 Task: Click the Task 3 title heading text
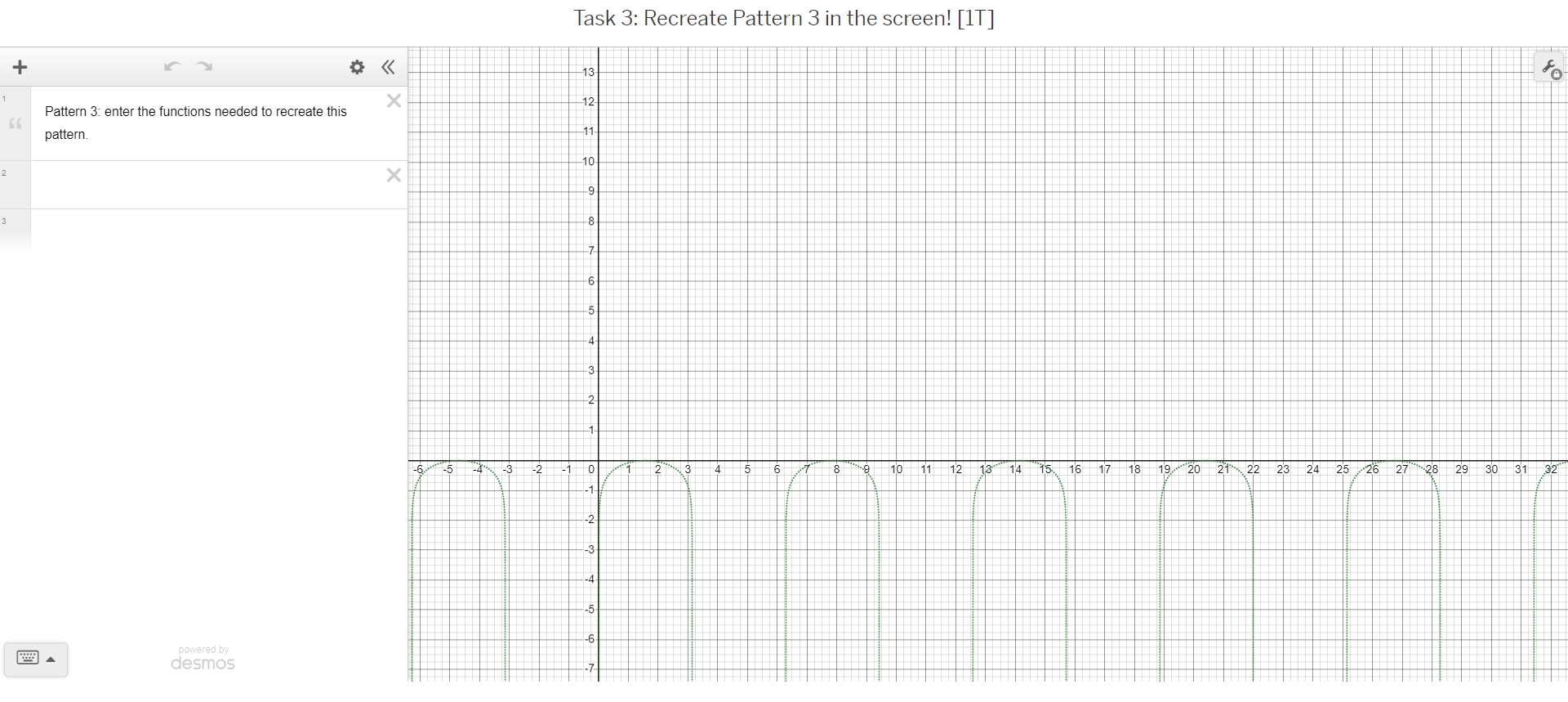tap(784, 18)
